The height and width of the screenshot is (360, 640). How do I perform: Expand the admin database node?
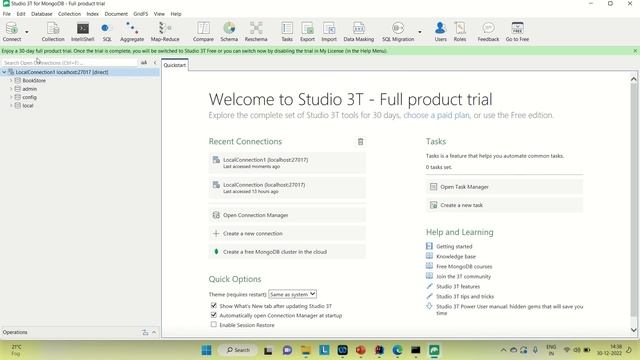[x=11, y=89]
